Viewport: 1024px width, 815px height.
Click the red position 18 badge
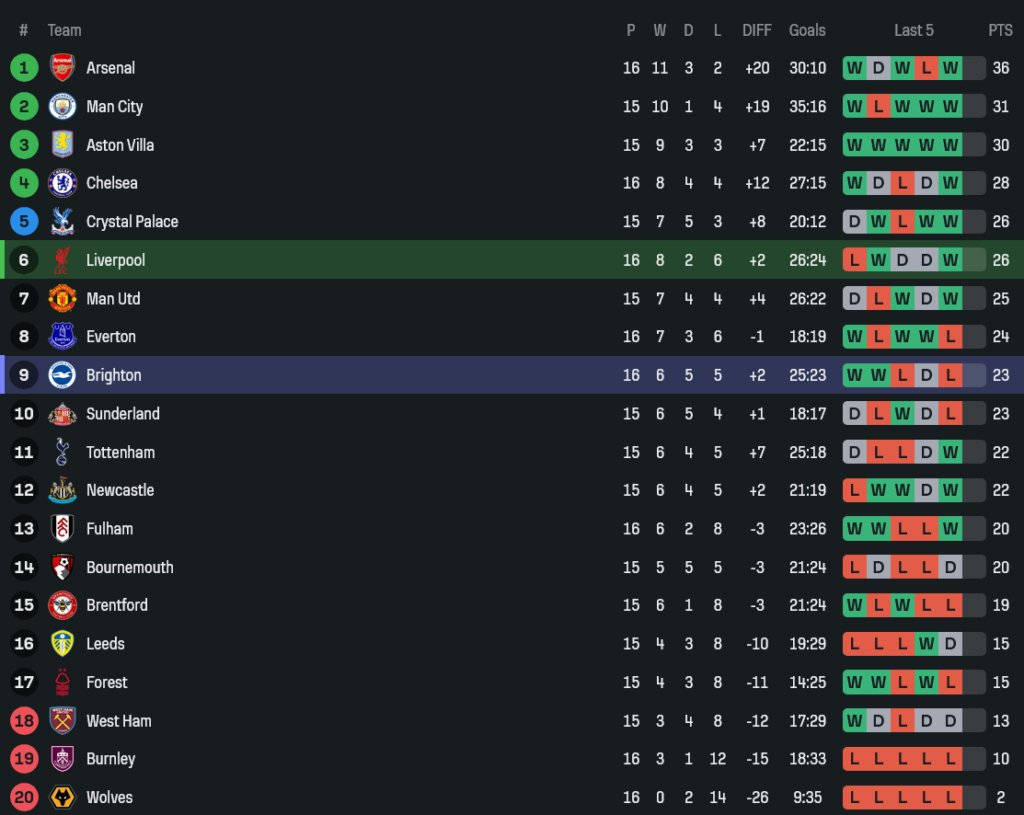click(x=24, y=721)
